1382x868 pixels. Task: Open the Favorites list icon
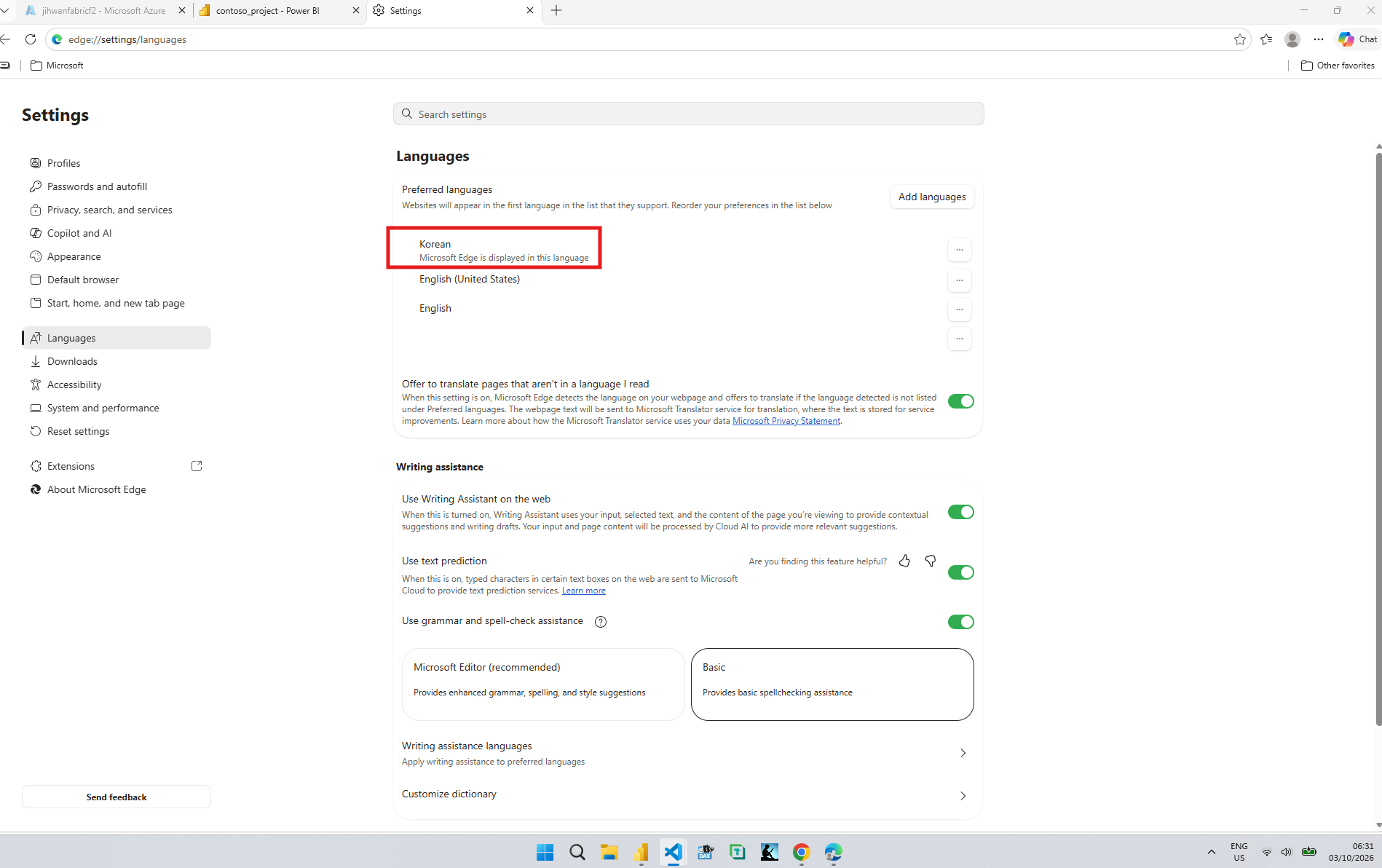pyautogui.click(x=1266, y=39)
